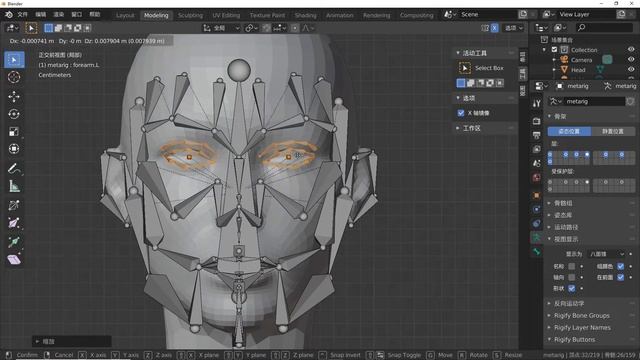Choose the Move tool
This screenshot has height=360, width=640.
(x=14, y=96)
